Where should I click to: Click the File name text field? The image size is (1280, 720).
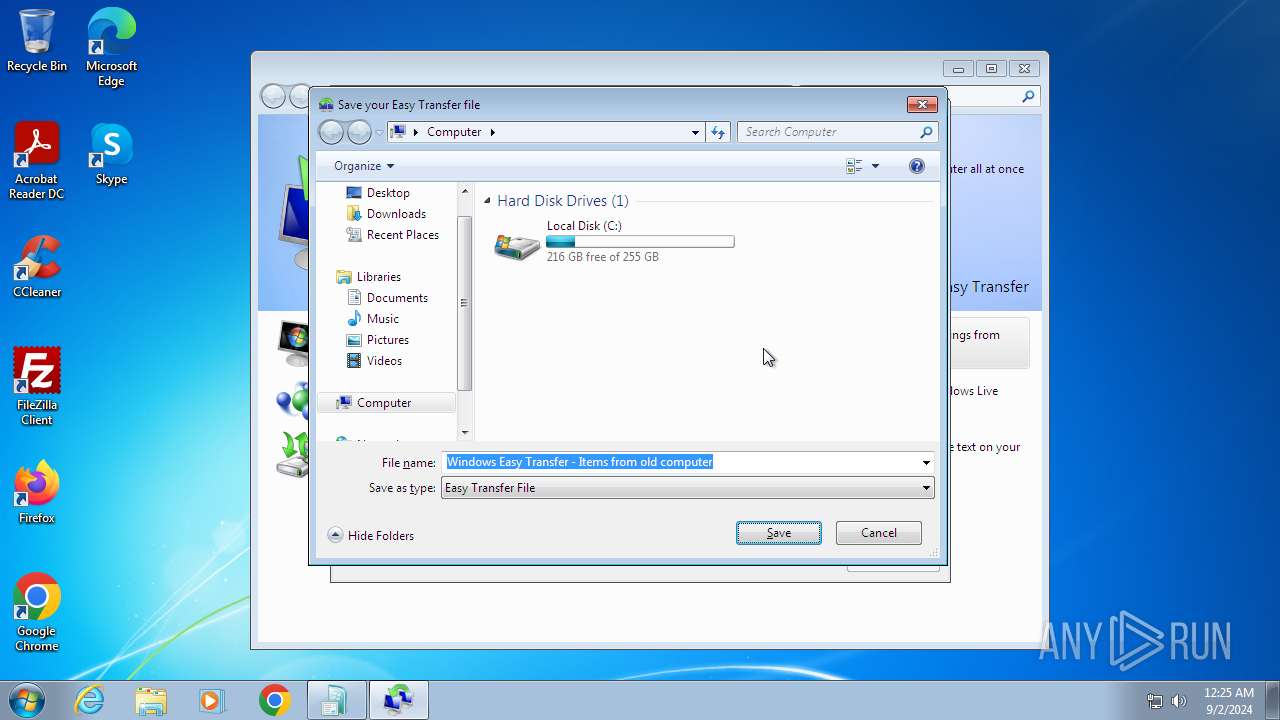tap(680, 462)
